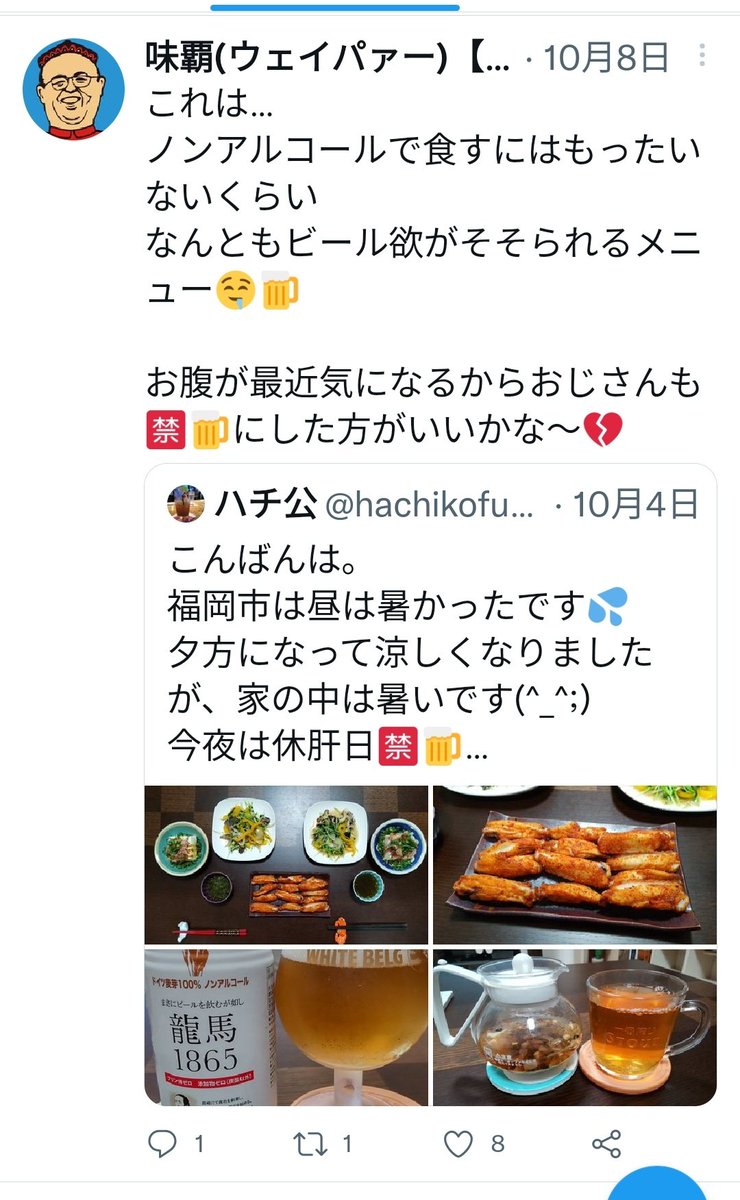Image resolution: width=740 pixels, height=1200 pixels.
Task: Open the cartoon avatar of 味覇 account
Action: coord(73,88)
